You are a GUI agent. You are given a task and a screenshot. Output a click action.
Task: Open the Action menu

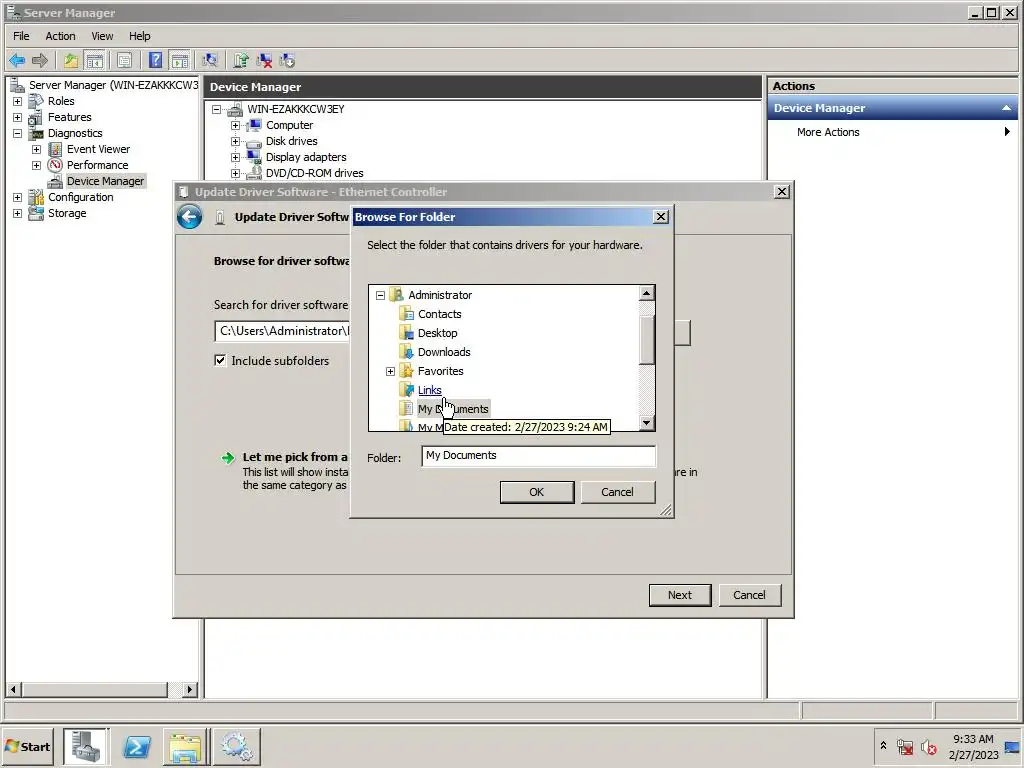coord(60,36)
